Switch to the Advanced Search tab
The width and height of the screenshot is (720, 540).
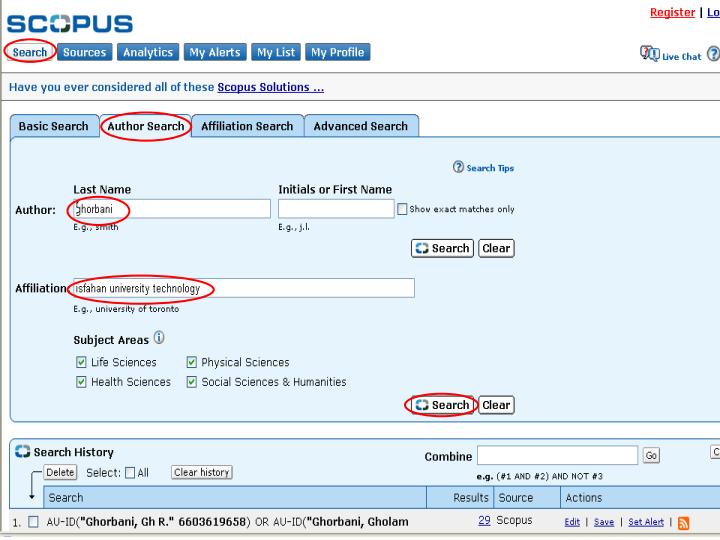tap(361, 126)
